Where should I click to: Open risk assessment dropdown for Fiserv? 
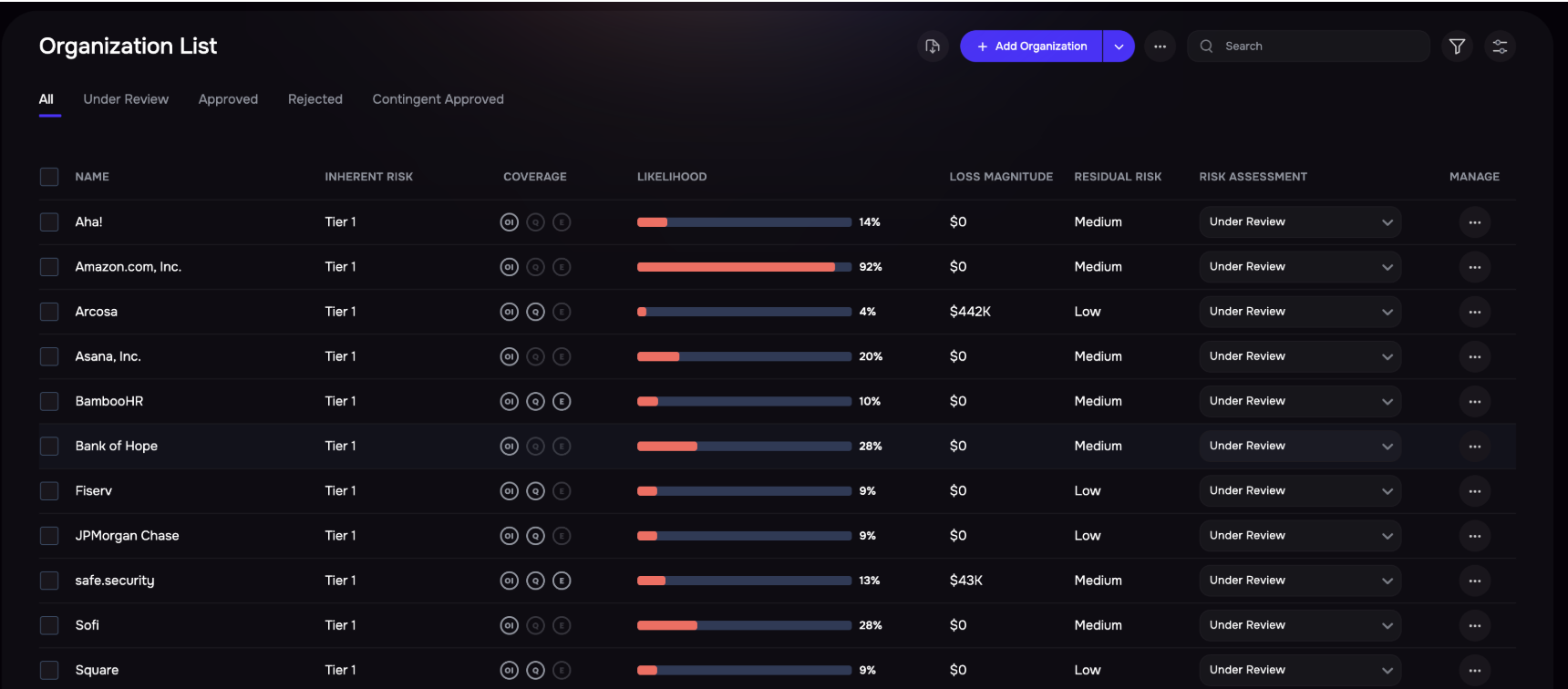coord(1299,491)
